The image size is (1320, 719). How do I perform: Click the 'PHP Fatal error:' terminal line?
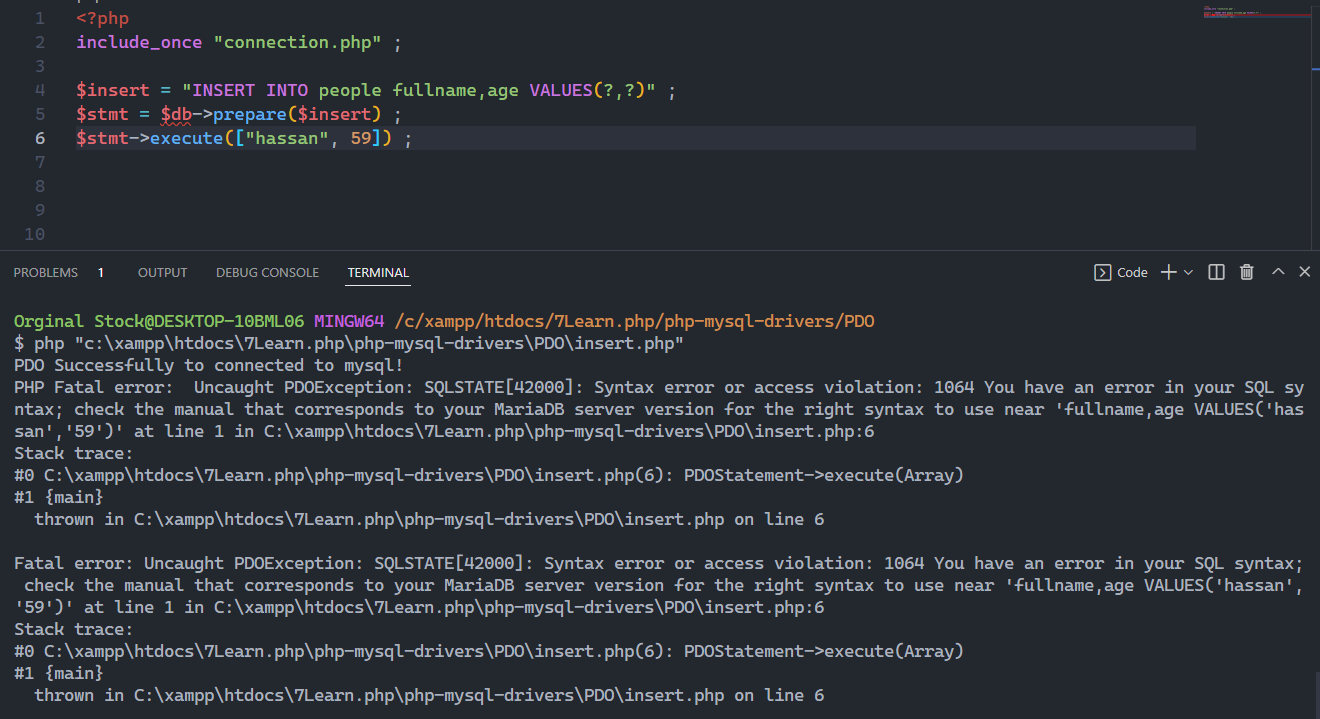point(659,387)
